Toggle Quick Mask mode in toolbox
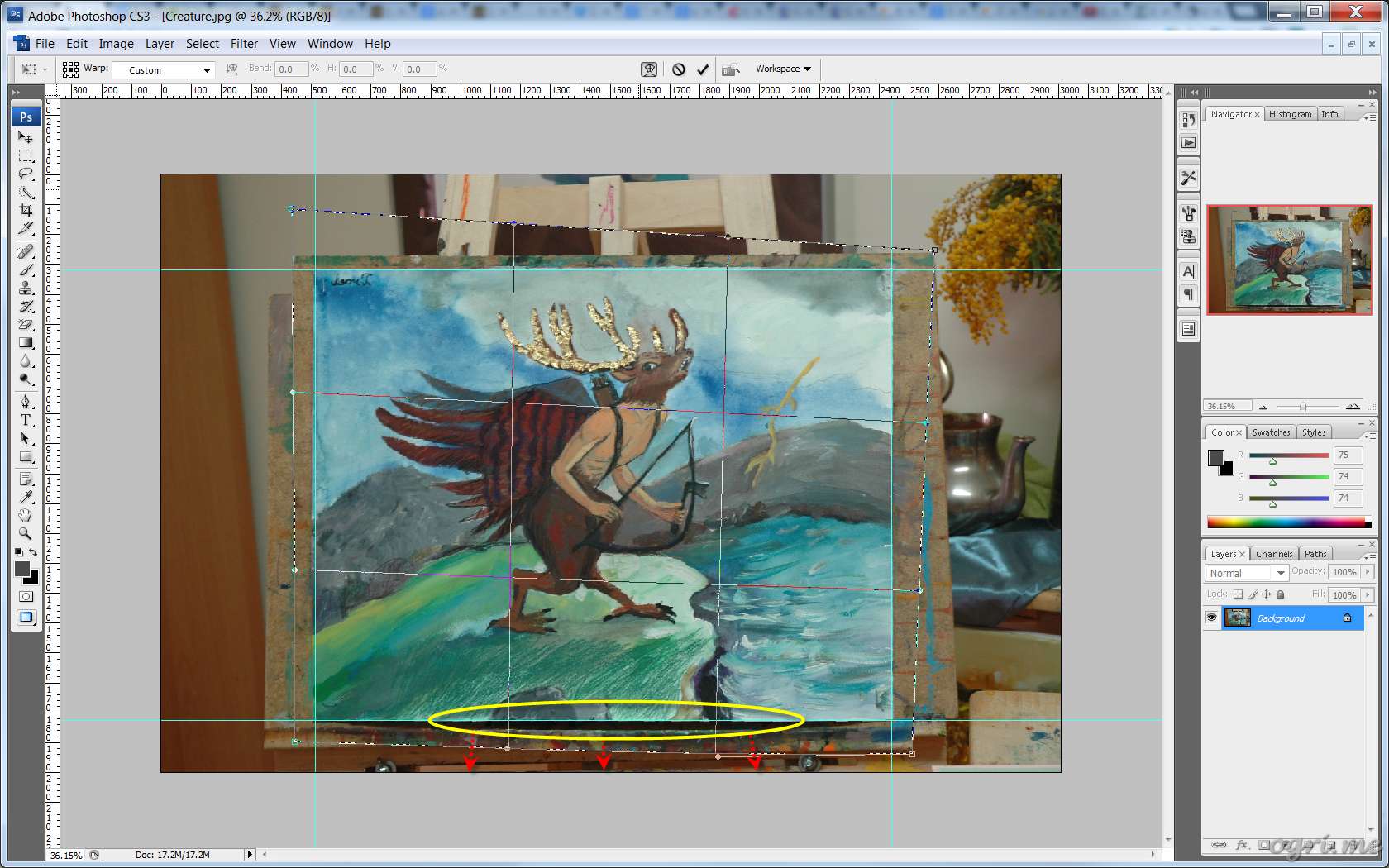 coord(26,596)
